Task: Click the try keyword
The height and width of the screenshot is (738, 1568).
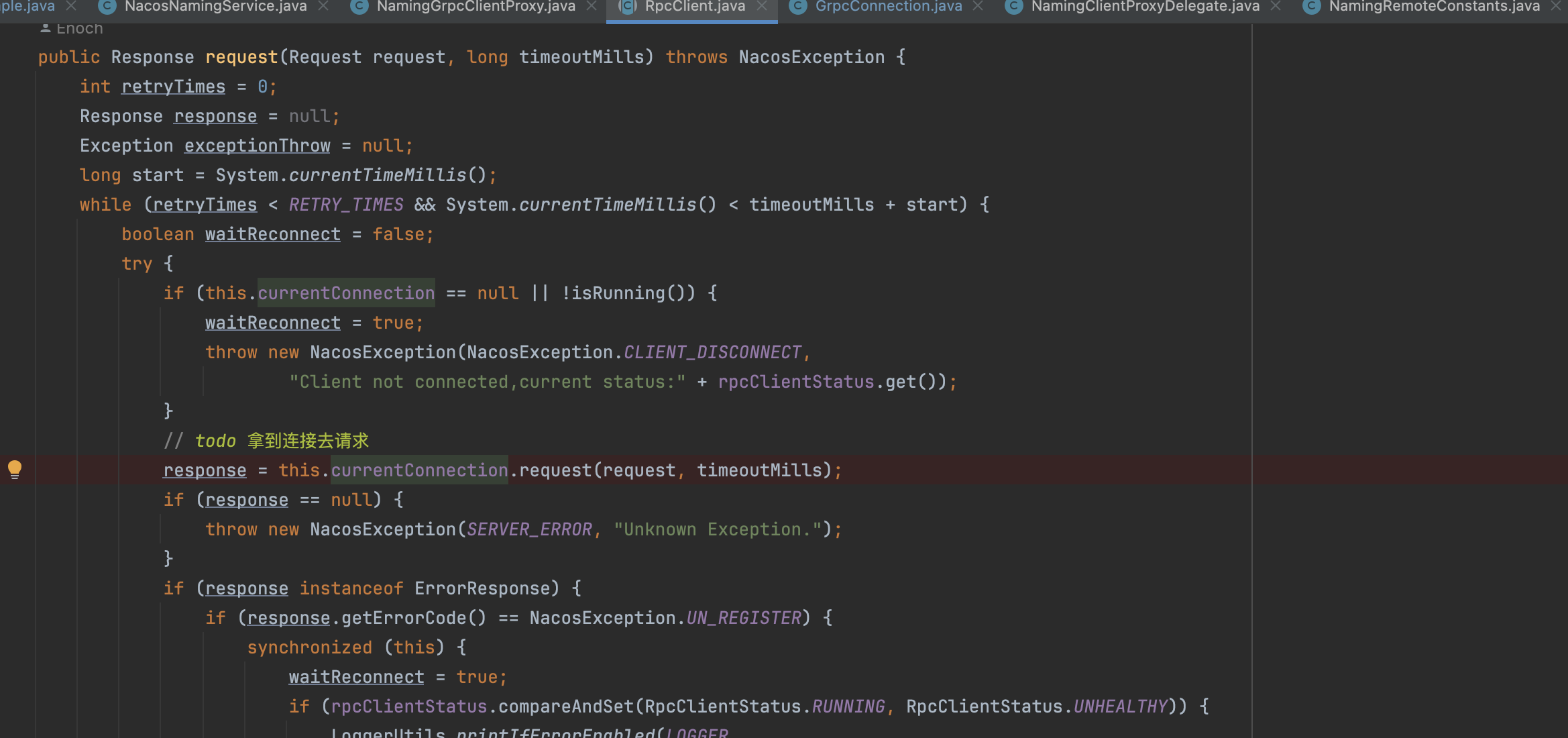Action: 137,264
